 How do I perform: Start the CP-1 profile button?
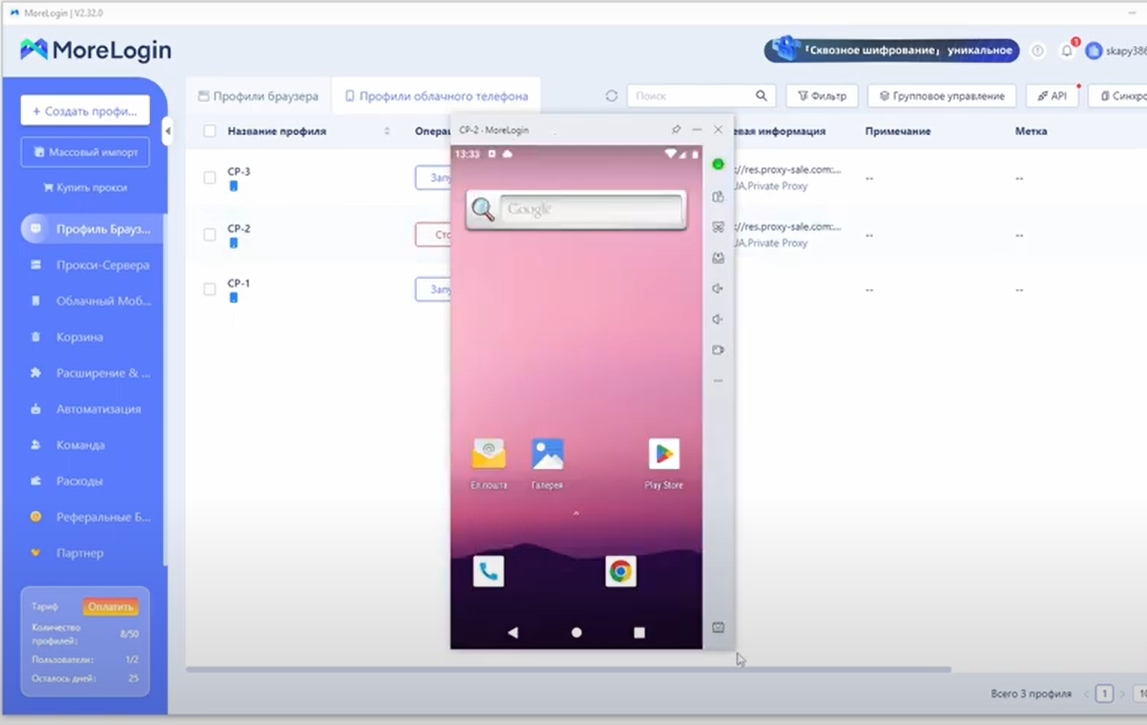coord(433,290)
